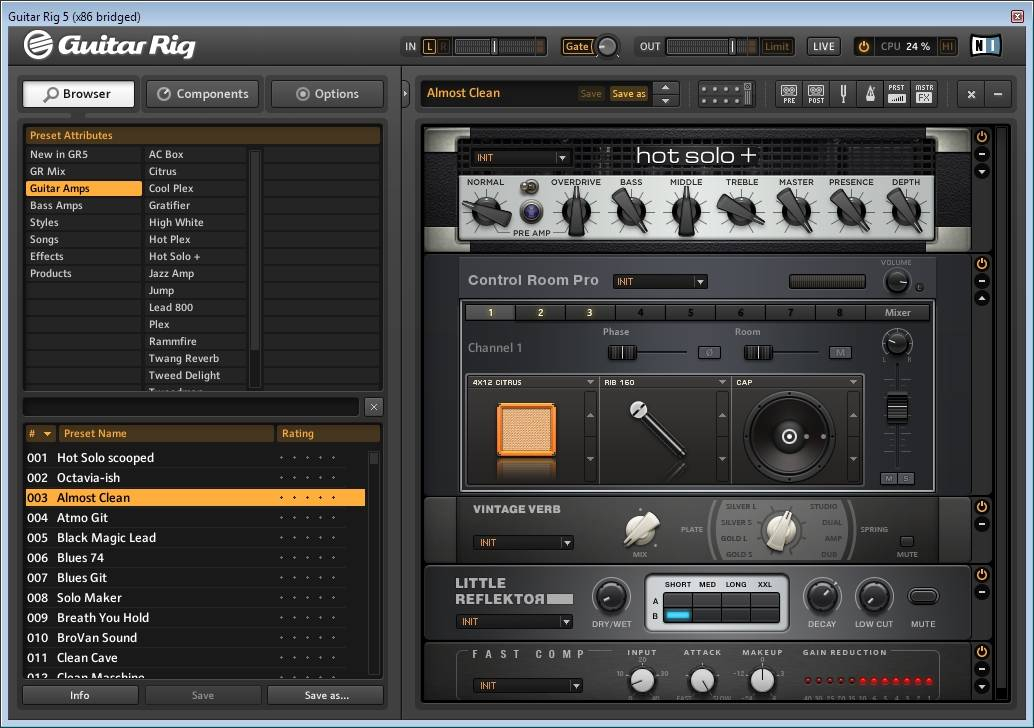Click the LIVE view button
The height and width of the screenshot is (728, 1034).
tap(824, 46)
